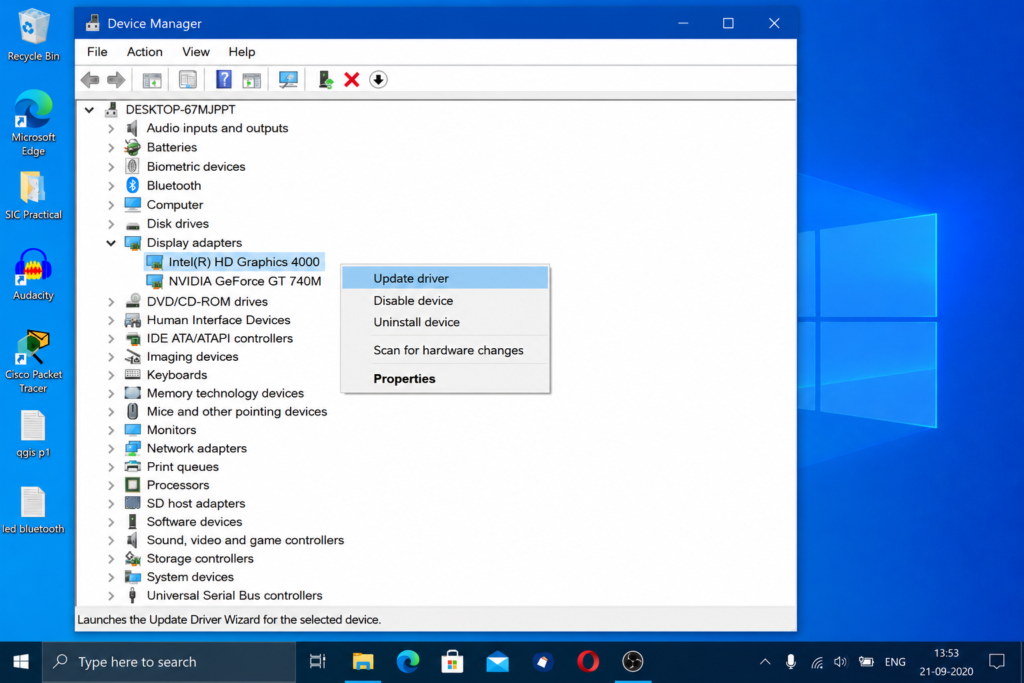
Task: Collapse the Display adapters category arrow
Action: pyautogui.click(x=111, y=243)
